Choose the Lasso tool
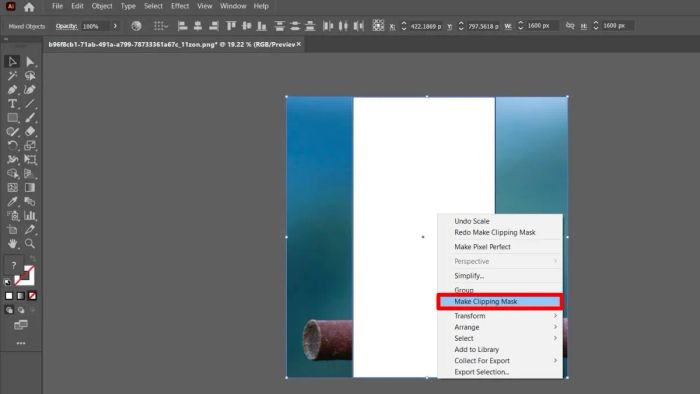Image resolution: width=700 pixels, height=394 pixels. pos(30,75)
